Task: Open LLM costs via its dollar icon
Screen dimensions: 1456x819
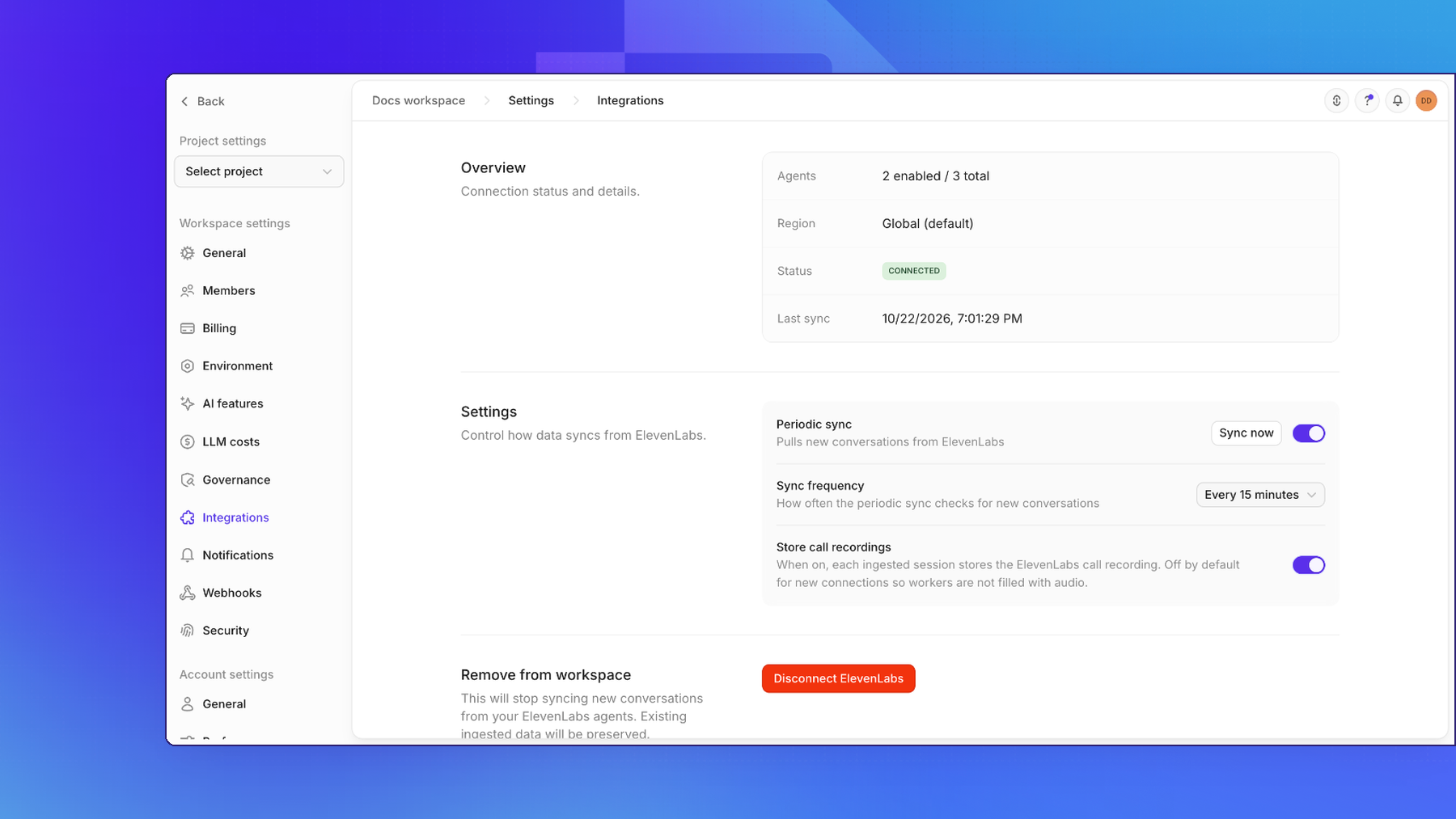Action: [x=188, y=441]
